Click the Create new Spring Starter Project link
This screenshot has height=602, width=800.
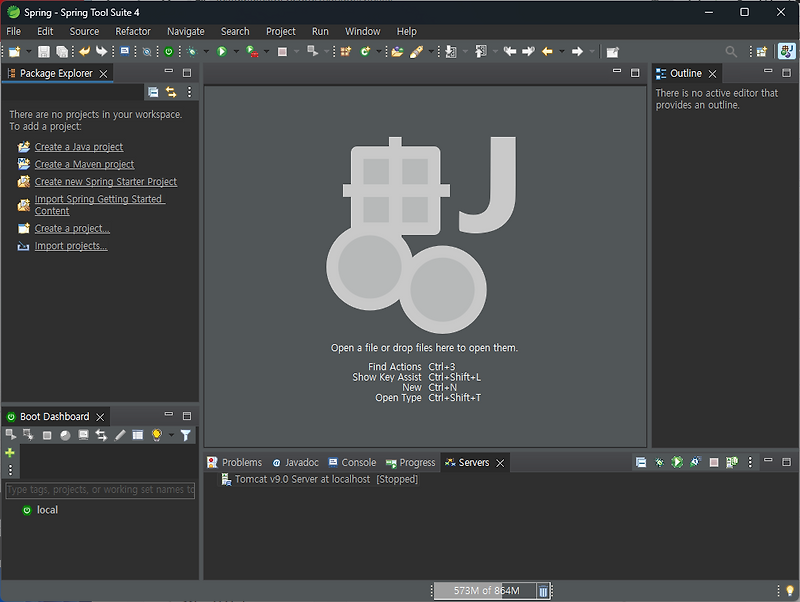(105, 182)
